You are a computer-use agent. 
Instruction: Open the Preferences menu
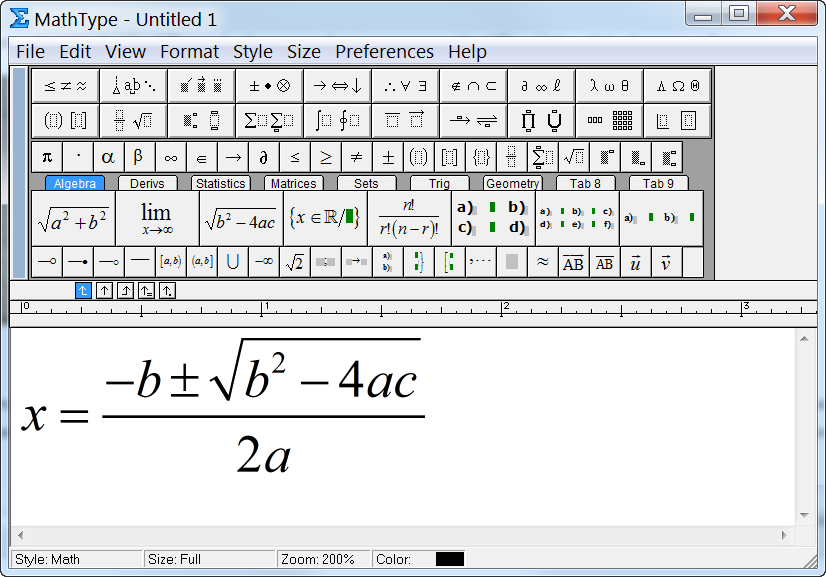tap(385, 51)
